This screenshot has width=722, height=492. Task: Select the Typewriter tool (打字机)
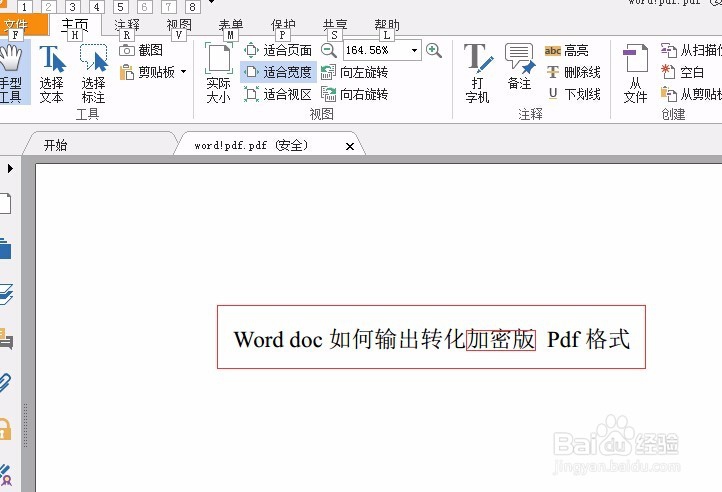click(x=478, y=73)
